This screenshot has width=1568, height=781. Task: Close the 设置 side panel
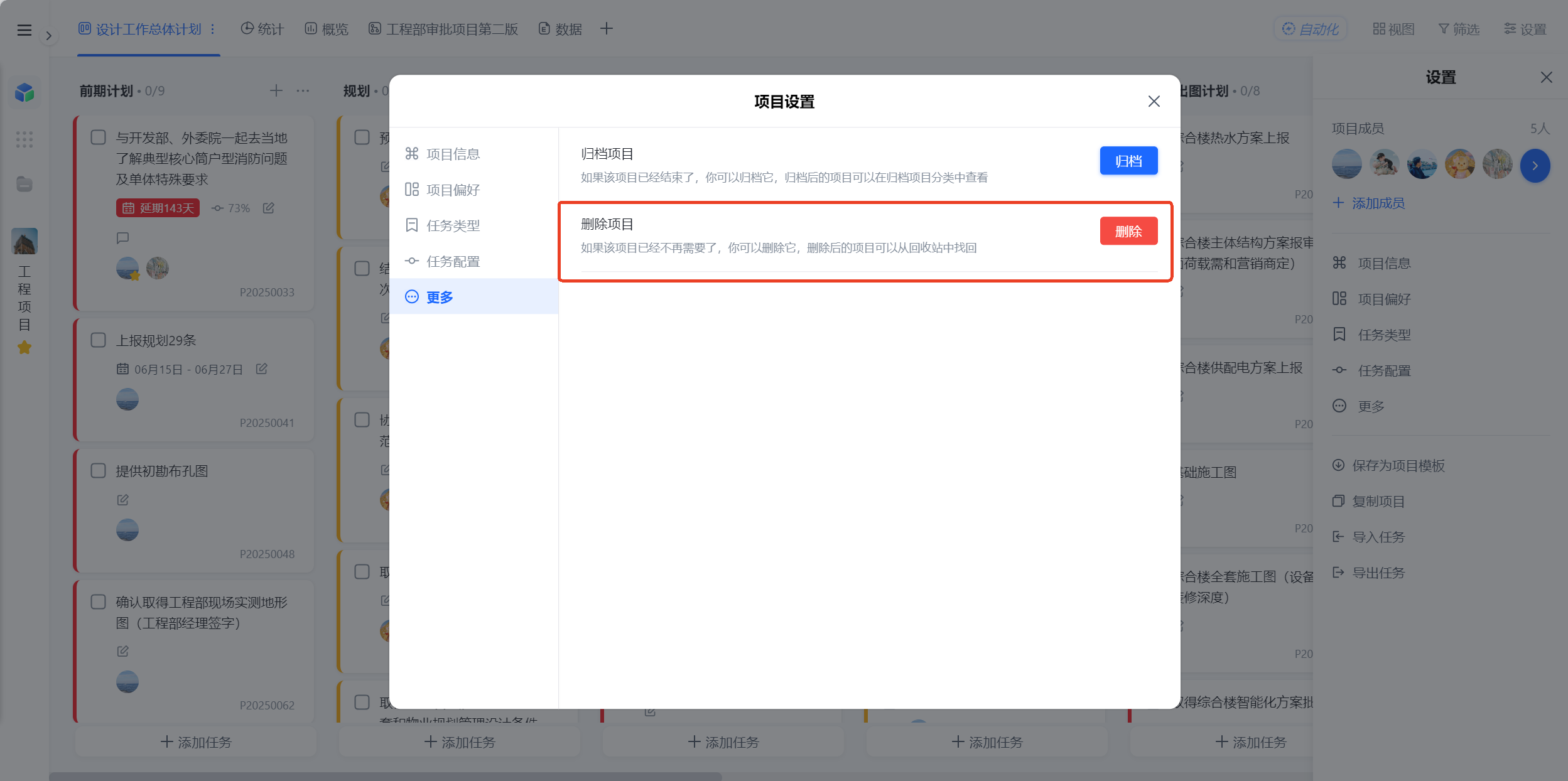pyautogui.click(x=1546, y=77)
